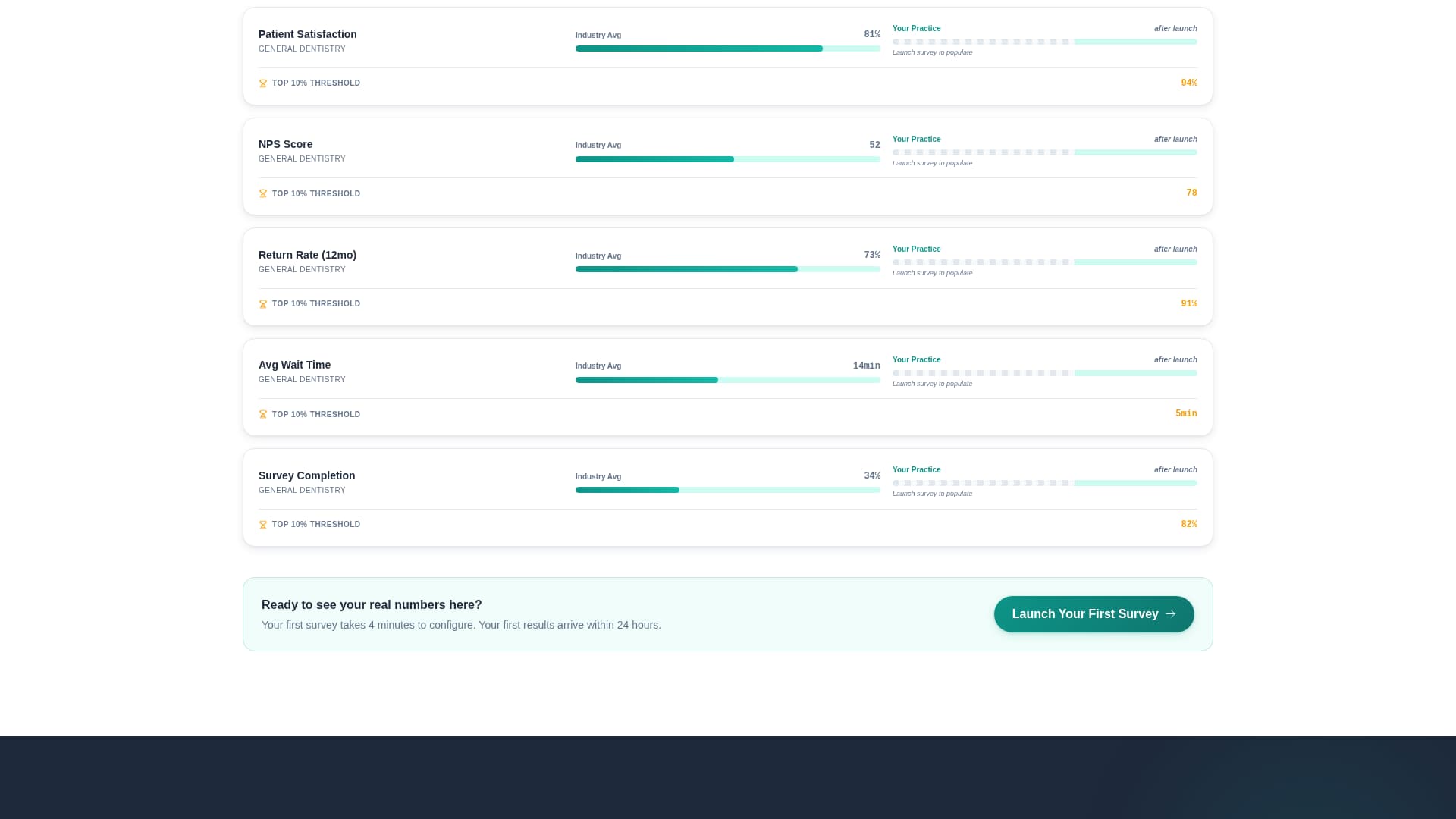The height and width of the screenshot is (819, 1456).
Task: Click the 52 industry average value
Action: 875,145
